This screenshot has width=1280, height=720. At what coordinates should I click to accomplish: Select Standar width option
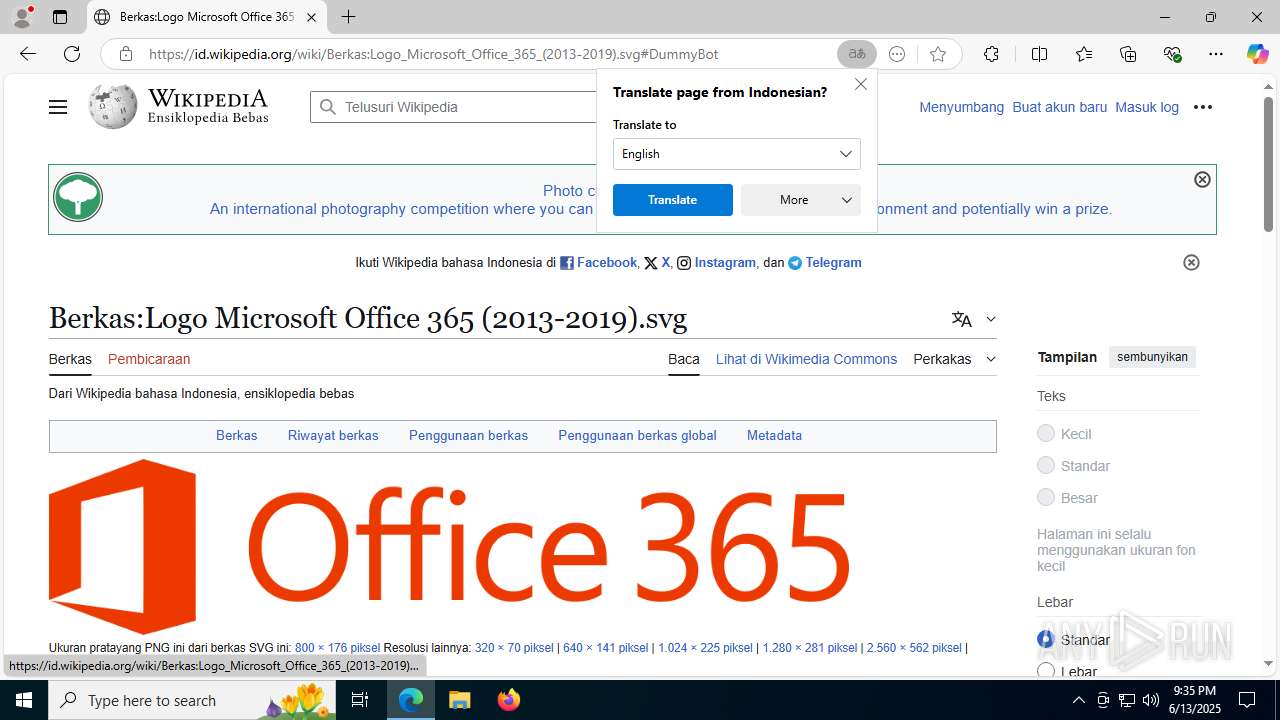pyautogui.click(x=1046, y=639)
